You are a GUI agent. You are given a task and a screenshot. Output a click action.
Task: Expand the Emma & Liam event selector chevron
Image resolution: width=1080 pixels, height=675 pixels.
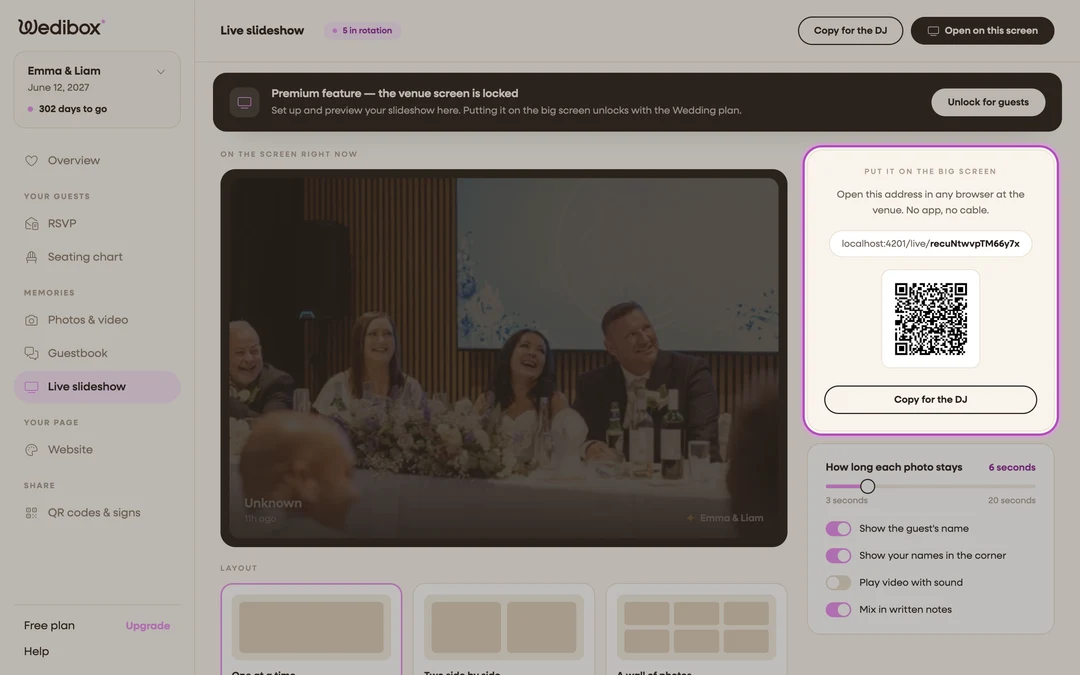[x=160, y=72]
